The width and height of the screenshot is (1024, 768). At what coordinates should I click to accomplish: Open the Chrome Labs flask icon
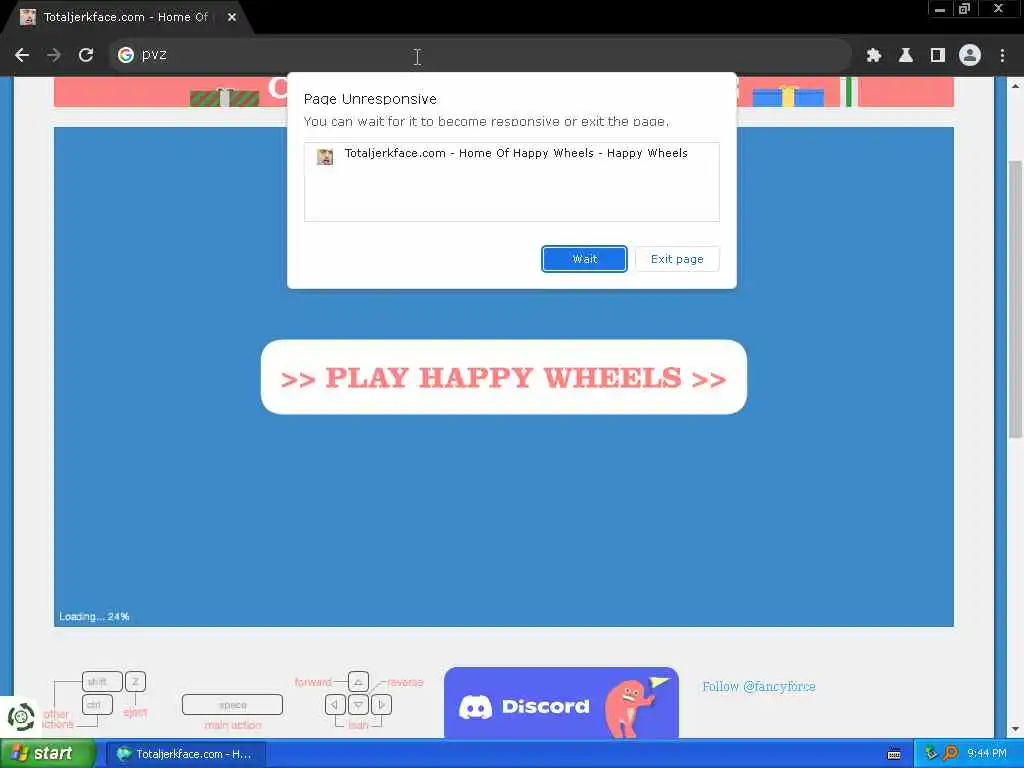coord(906,56)
